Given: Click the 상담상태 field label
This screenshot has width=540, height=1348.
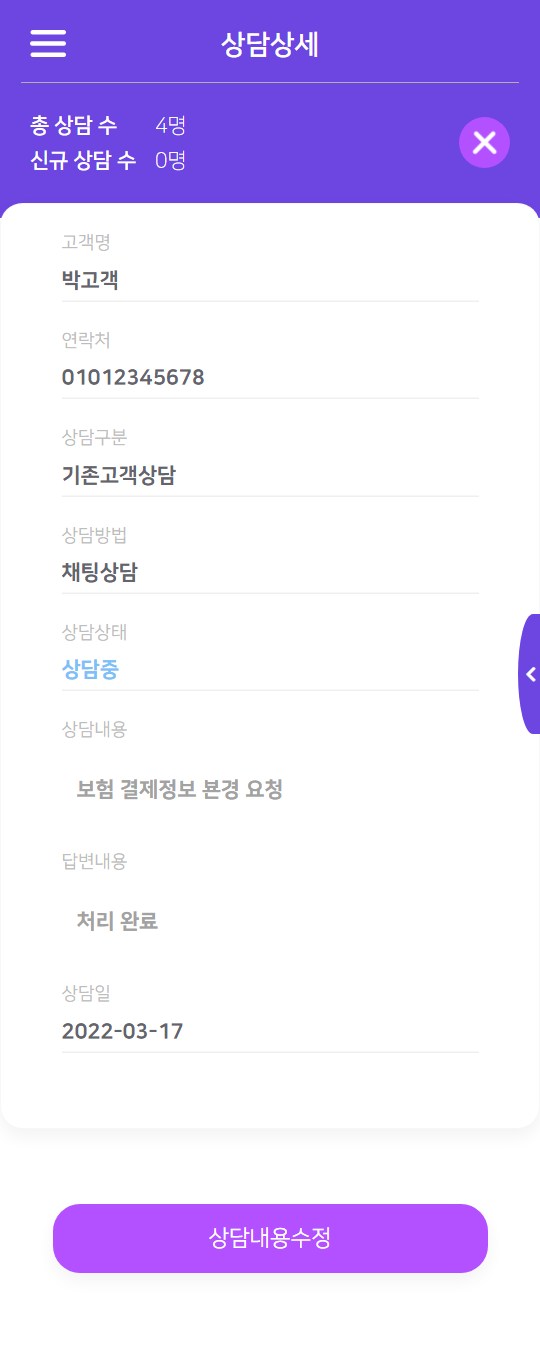Looking at the screenshot, I should point(94,632).
